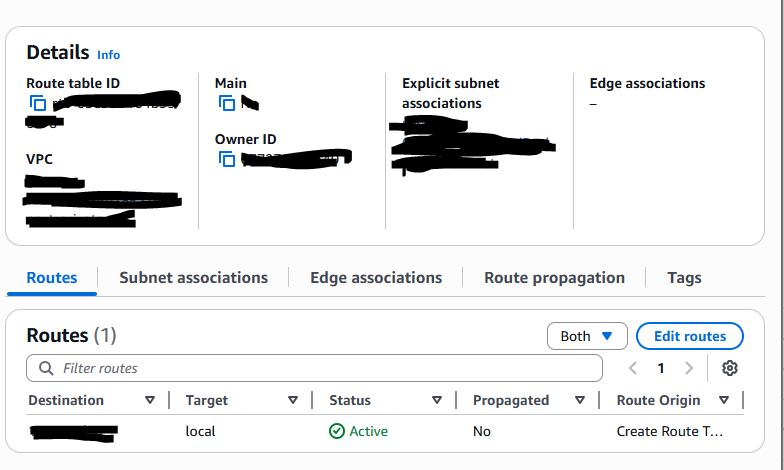Viewport: 784px width, 470px height.
Task: Open the Details Info link
Action: 108,55
